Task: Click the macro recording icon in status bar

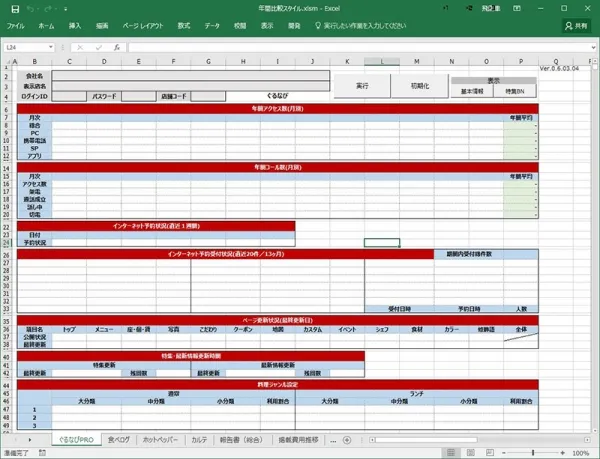Action: [x=42, y=453]
